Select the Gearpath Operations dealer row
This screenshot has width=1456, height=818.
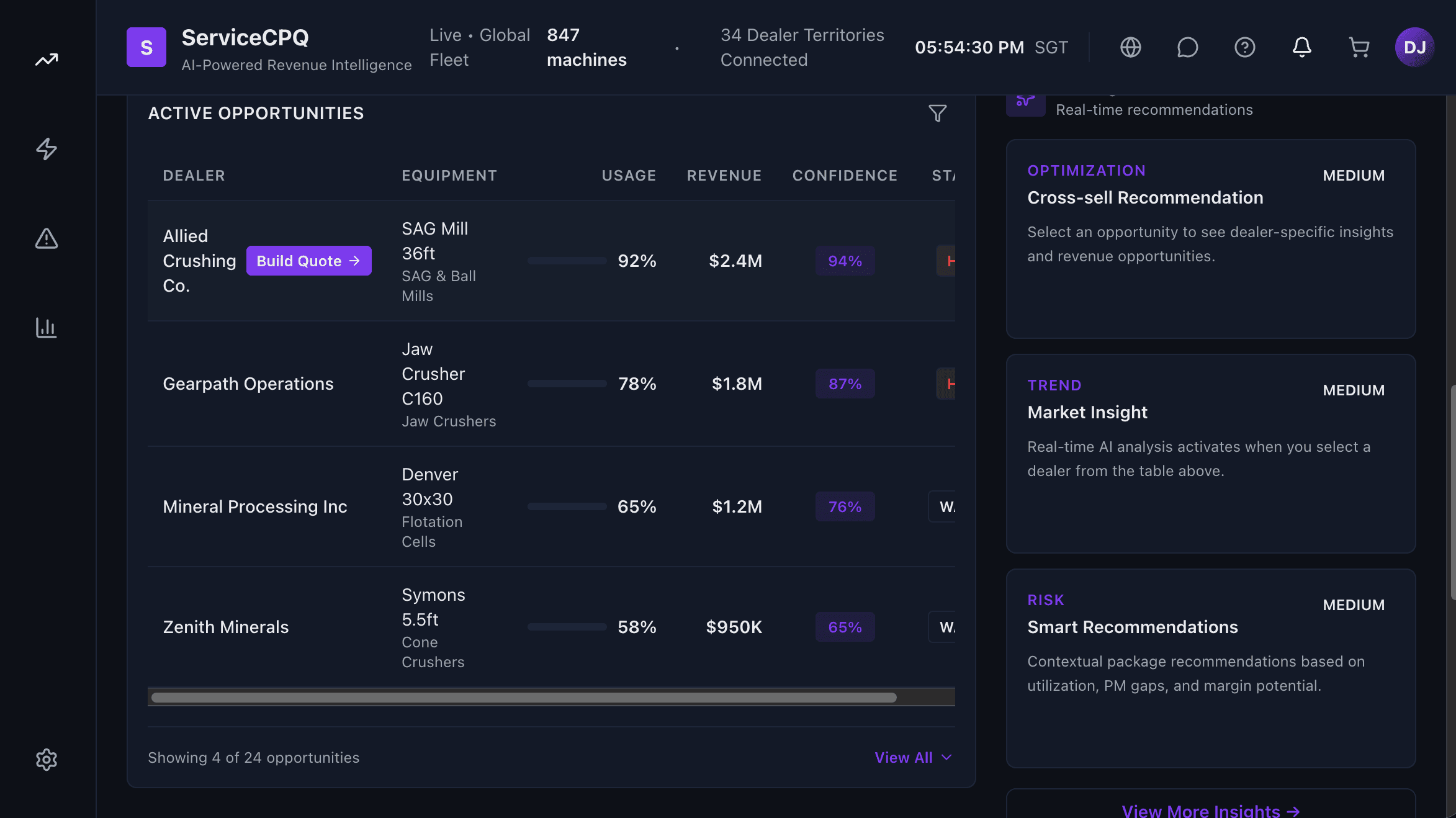coord(551,384)
